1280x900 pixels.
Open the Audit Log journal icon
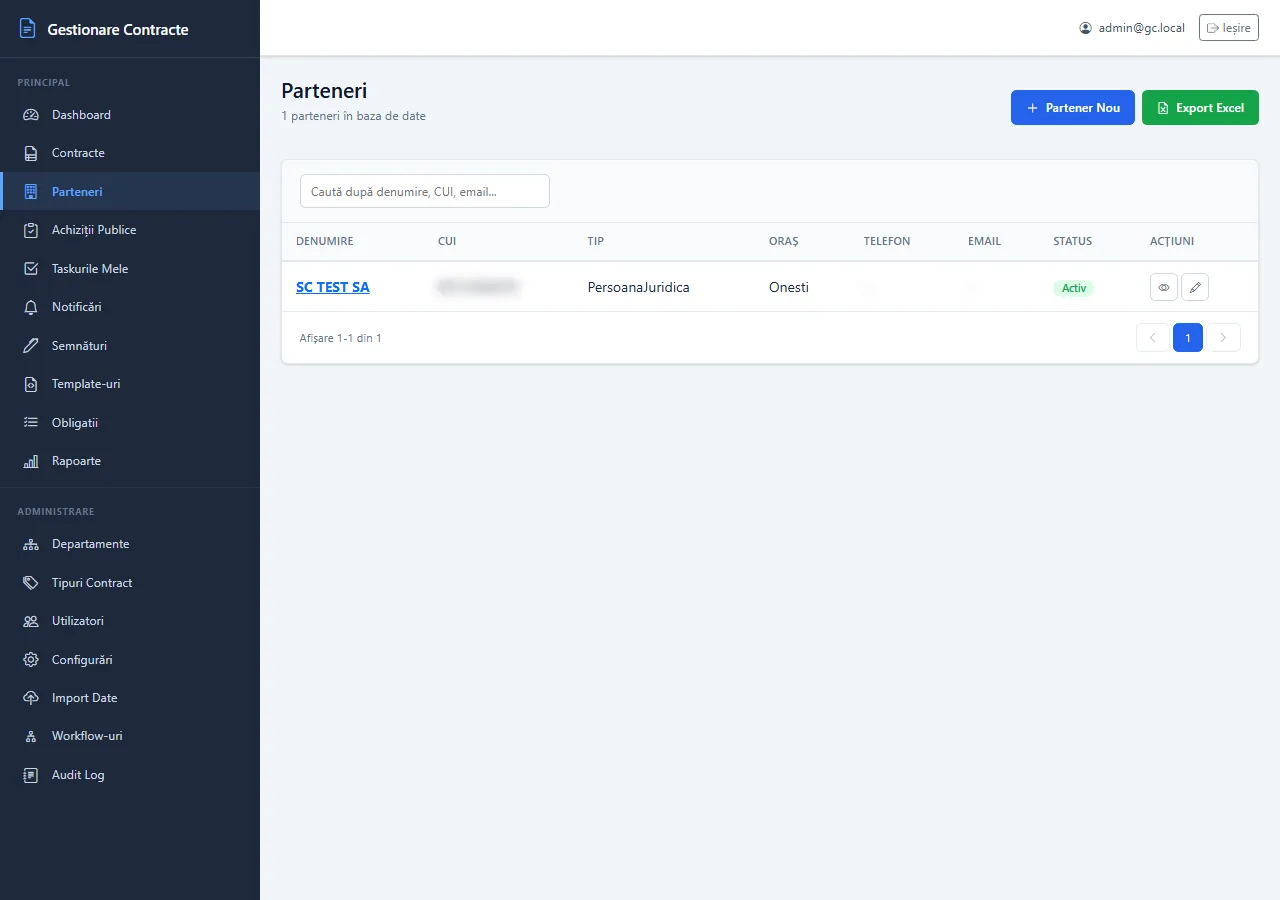(x=31, y=775)
